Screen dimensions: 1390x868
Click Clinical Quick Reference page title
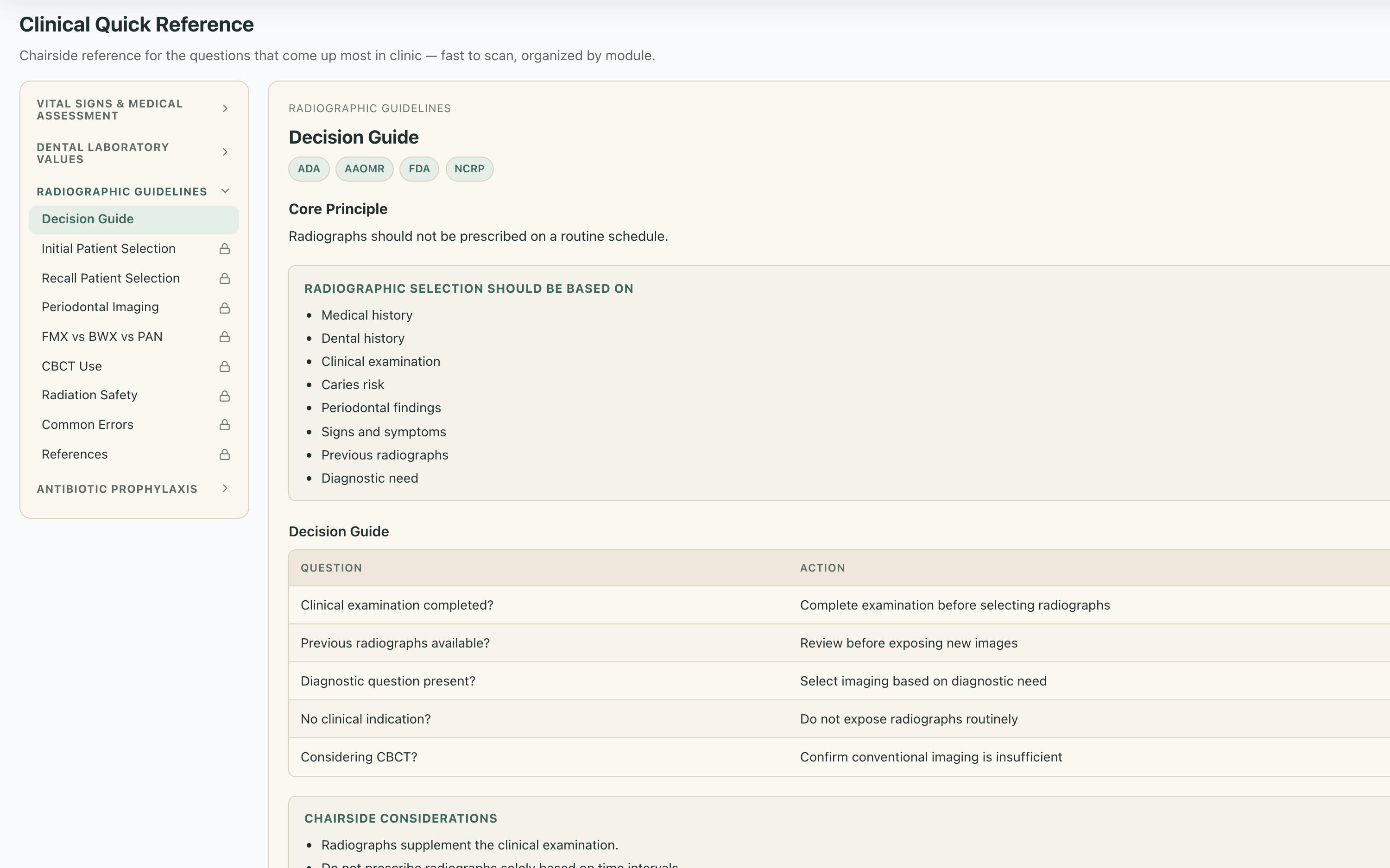tap(137, 25)
